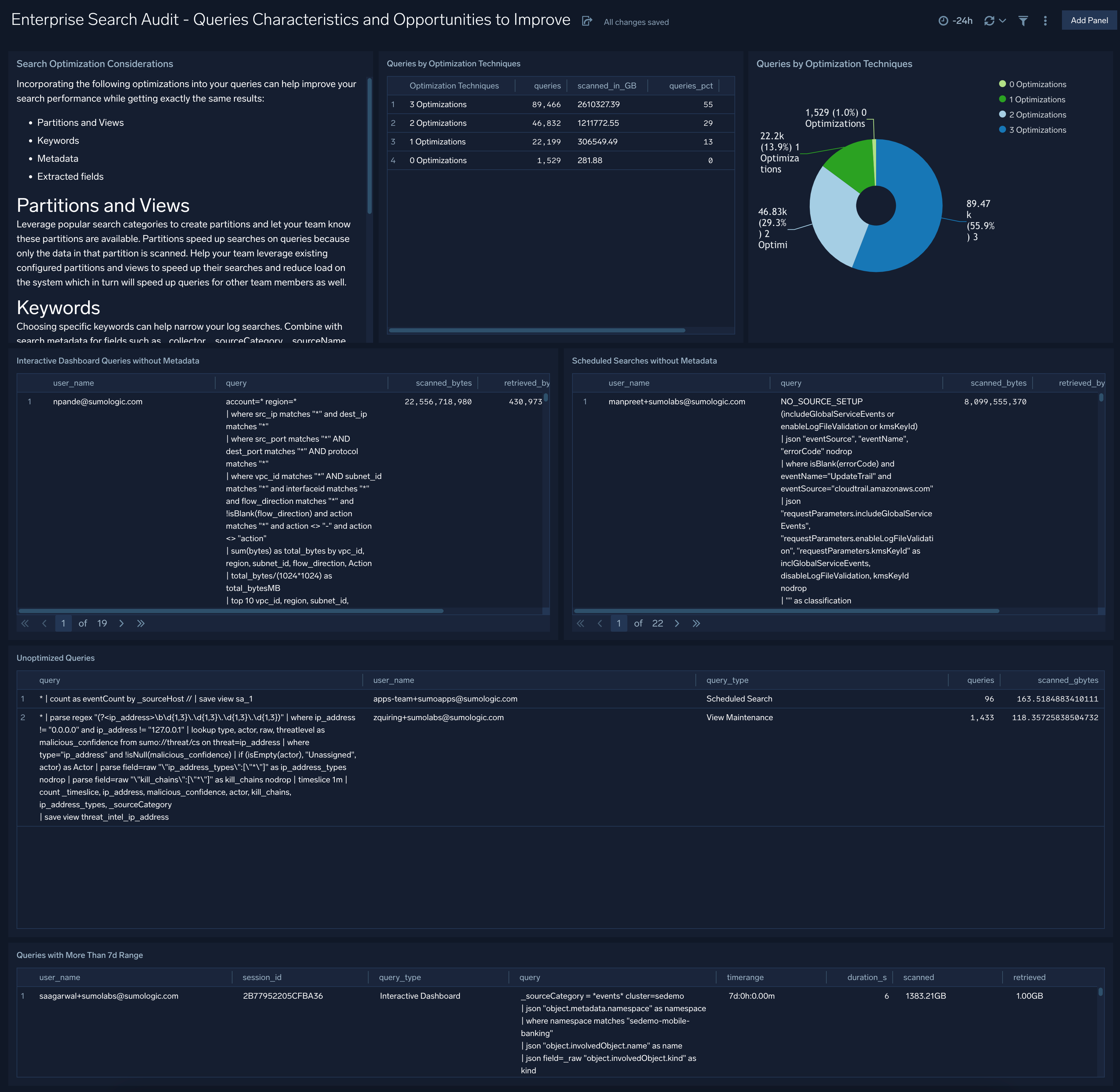Image resolution: width=1120 pixels, height=1092 pixels.
Task: Edit page number field in Scheduled Searches panel
Action: [x=619, y=623]
